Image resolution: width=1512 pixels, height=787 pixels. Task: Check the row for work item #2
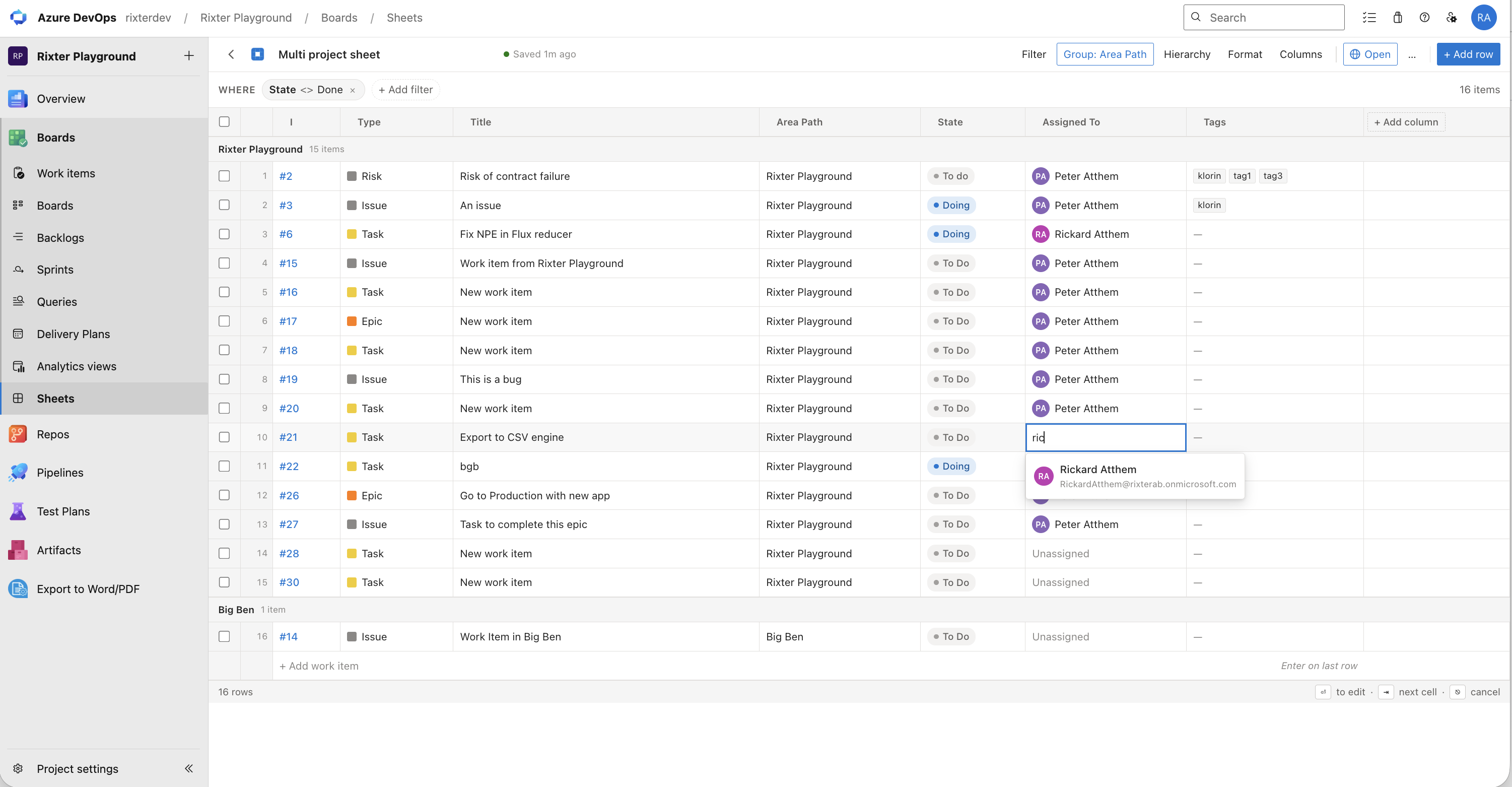click(x=224, y=176)
